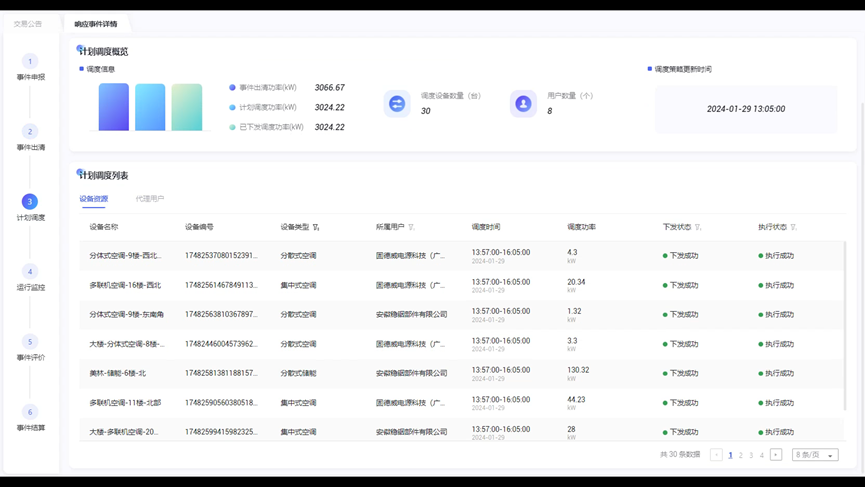Image resolution: width=865 pixels, height=487 pixels.
Task: Select page 3 in pagination
Action: [x=751, y=455]
